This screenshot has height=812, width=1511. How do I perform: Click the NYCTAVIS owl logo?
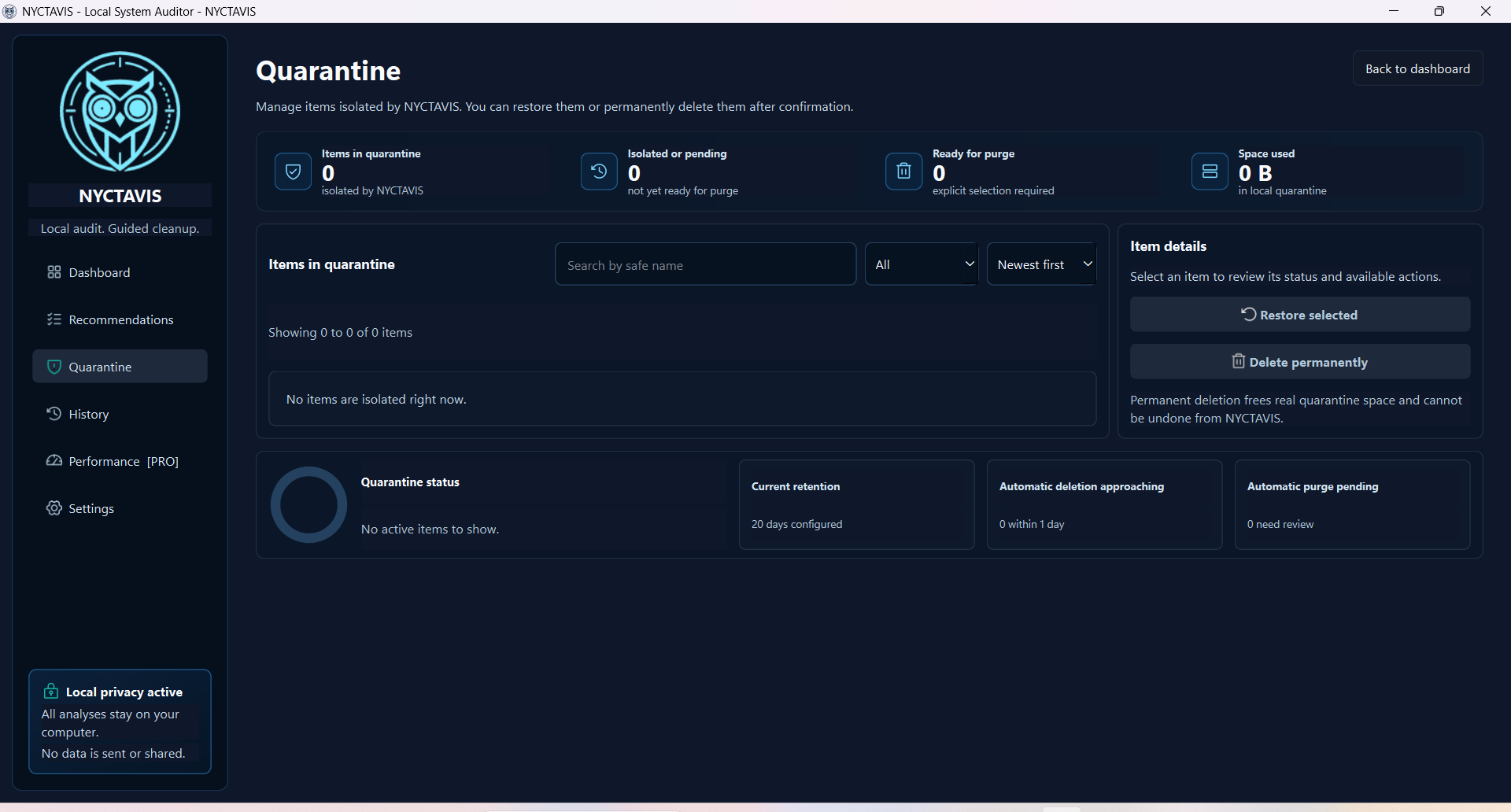(x=120, y=112)
